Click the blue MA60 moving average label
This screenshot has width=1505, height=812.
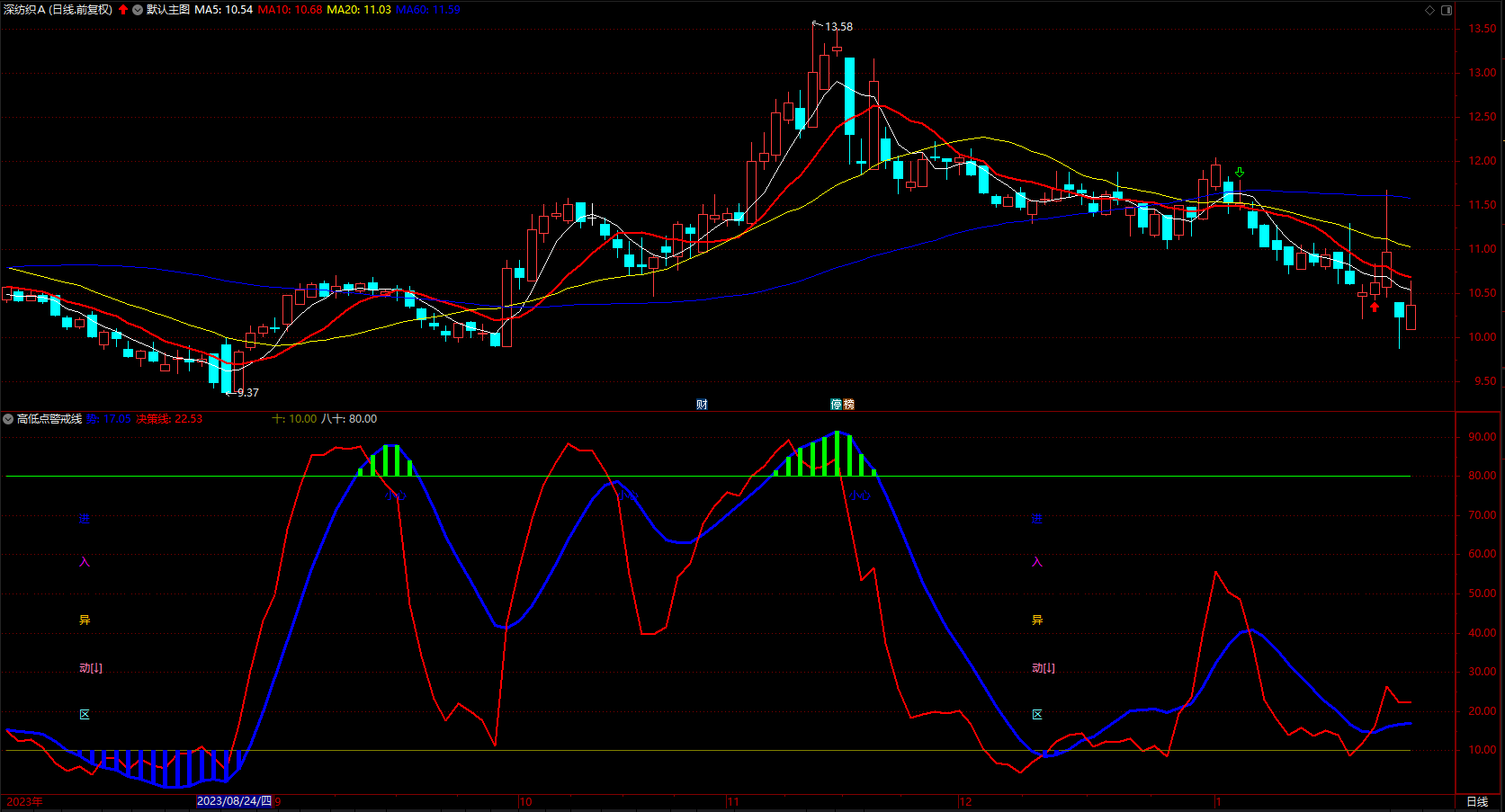tap(427, 10)
